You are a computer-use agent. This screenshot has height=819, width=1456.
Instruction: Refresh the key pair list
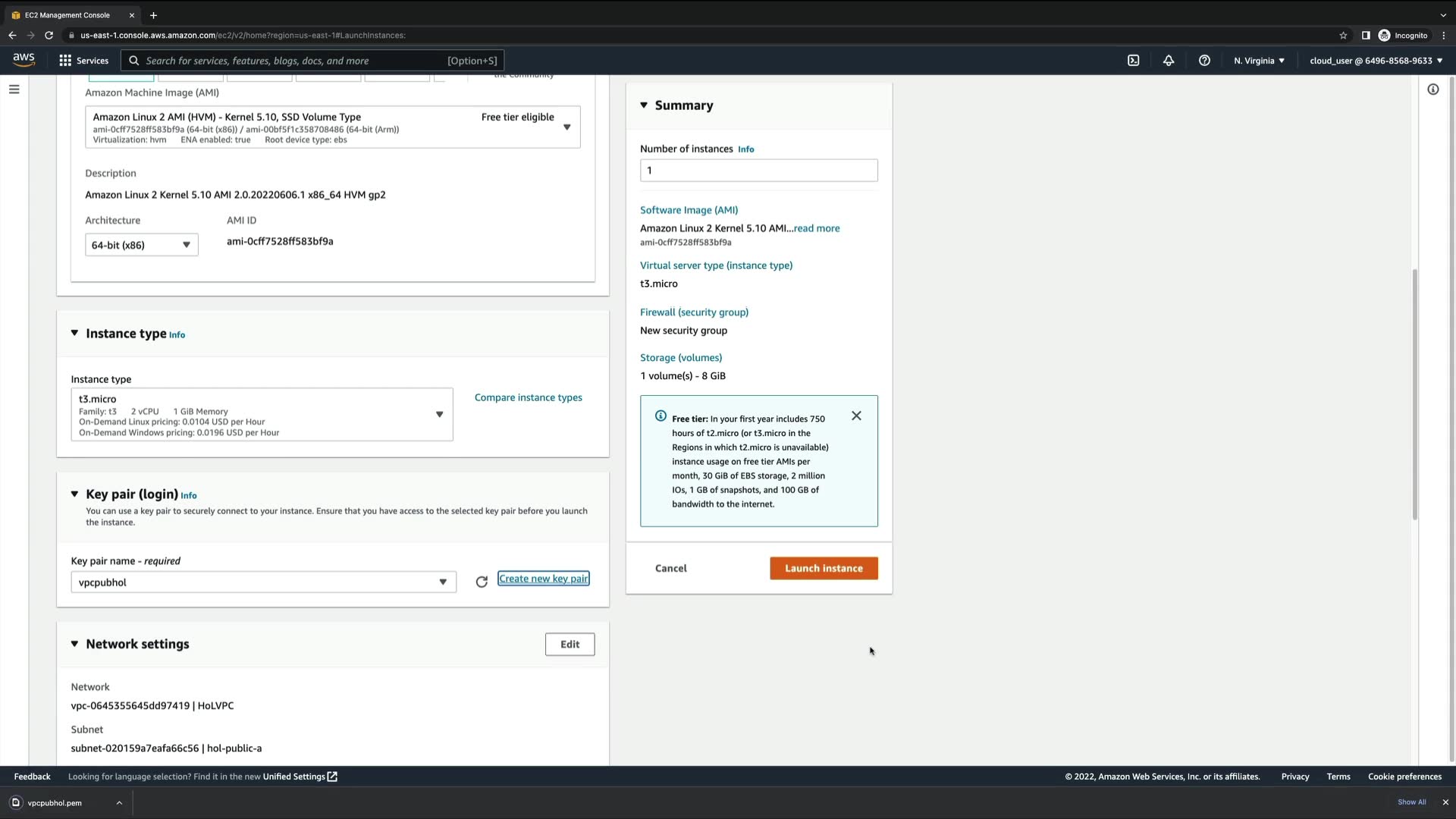(482, 582)
